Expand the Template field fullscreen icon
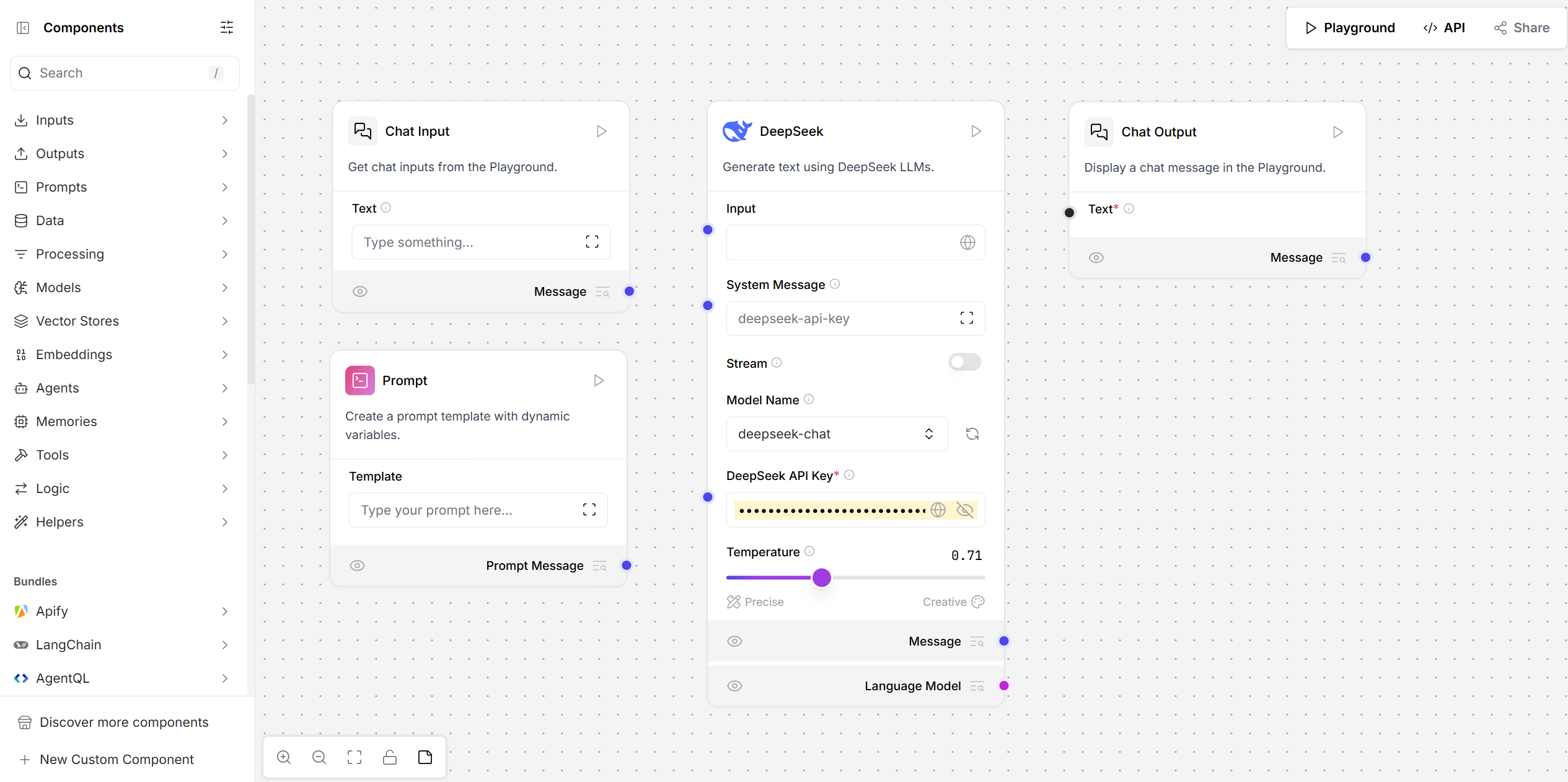The width and height of the screenshot is (1568, 782). point(589,510)
